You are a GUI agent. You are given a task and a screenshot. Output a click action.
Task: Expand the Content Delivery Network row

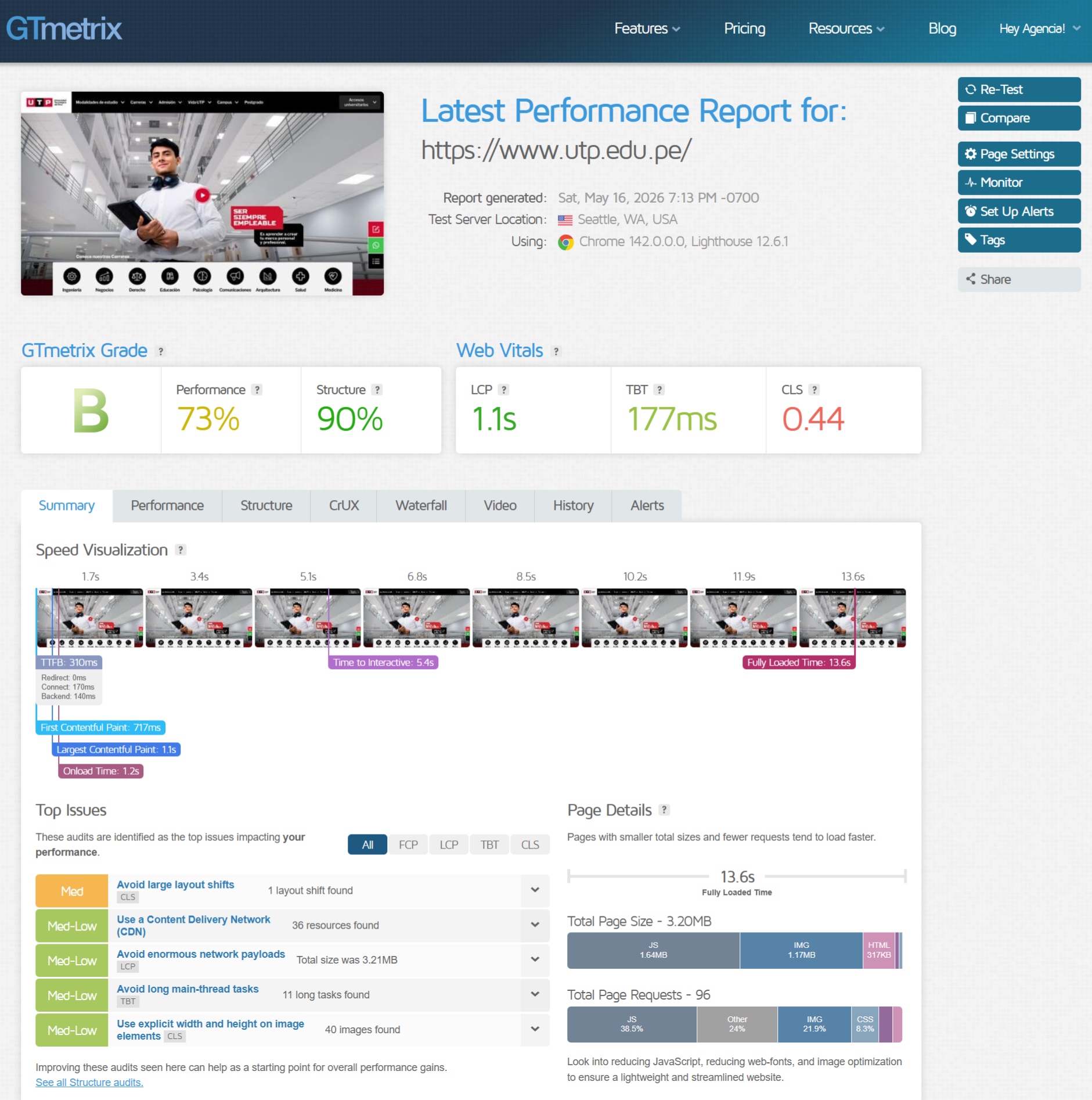click(535, 925)
